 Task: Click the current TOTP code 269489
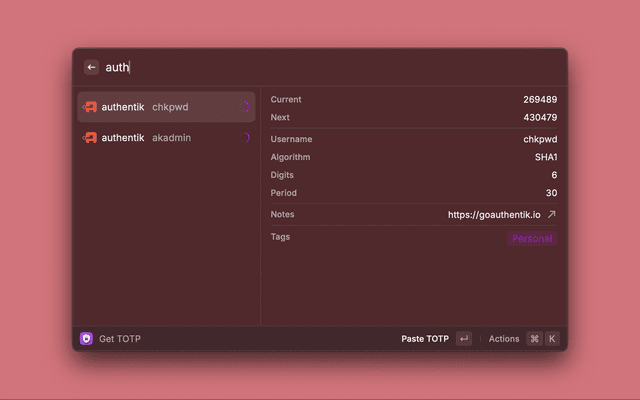[539, 100]
